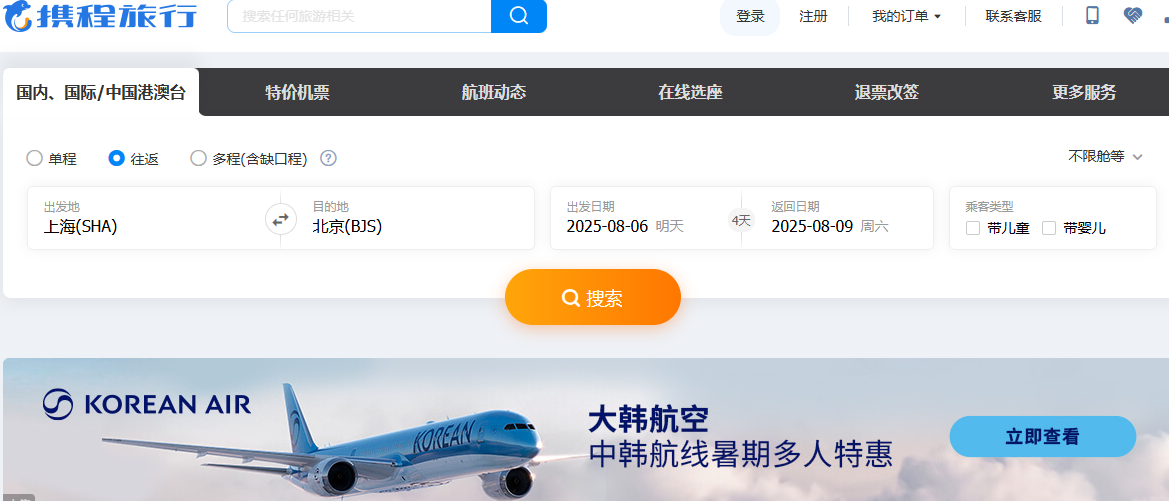Switch to the 特价机票 tab

(x=297, y=92)
